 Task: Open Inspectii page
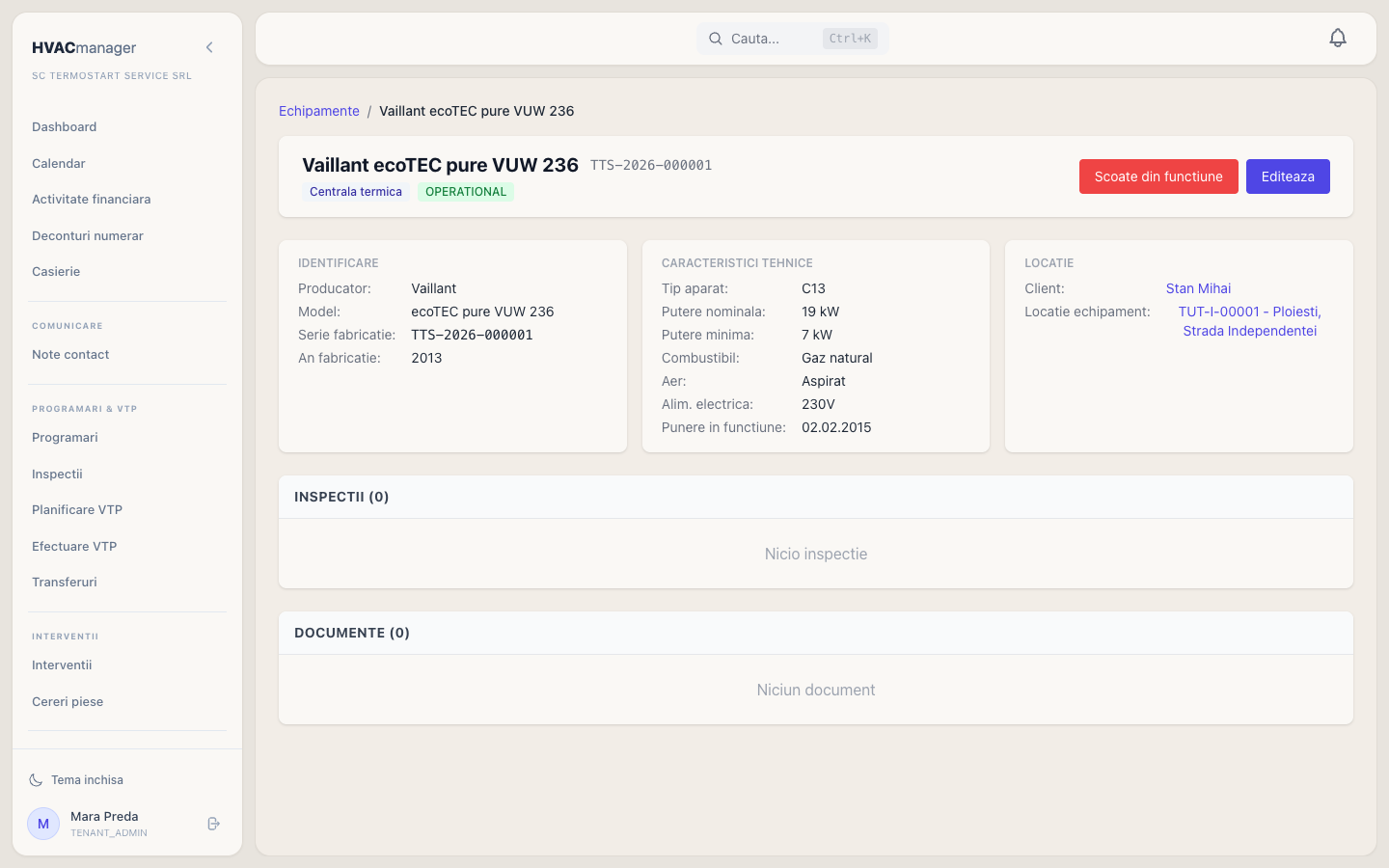pos(57,475)
